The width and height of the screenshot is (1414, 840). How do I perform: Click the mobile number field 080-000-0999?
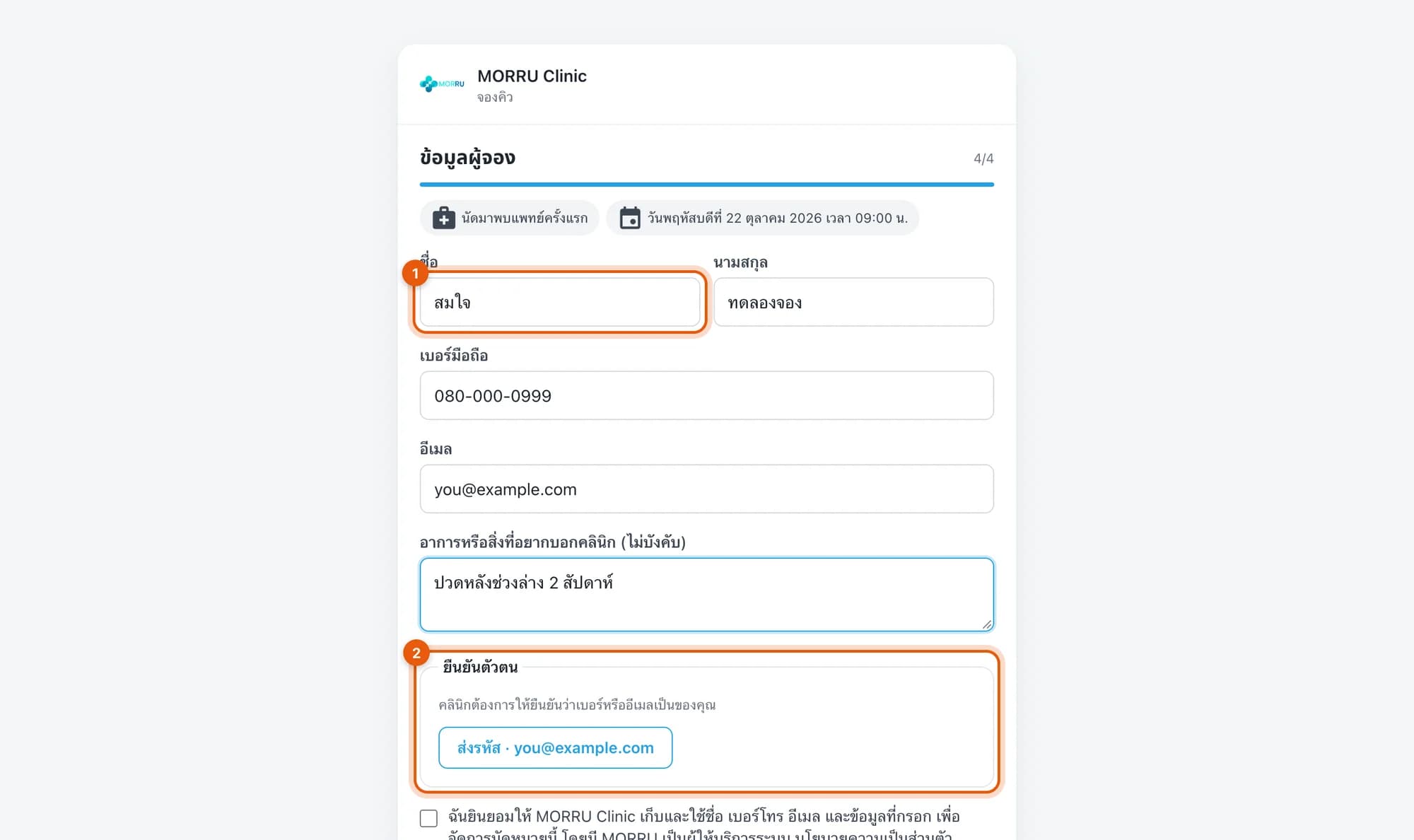pos(707,395)
